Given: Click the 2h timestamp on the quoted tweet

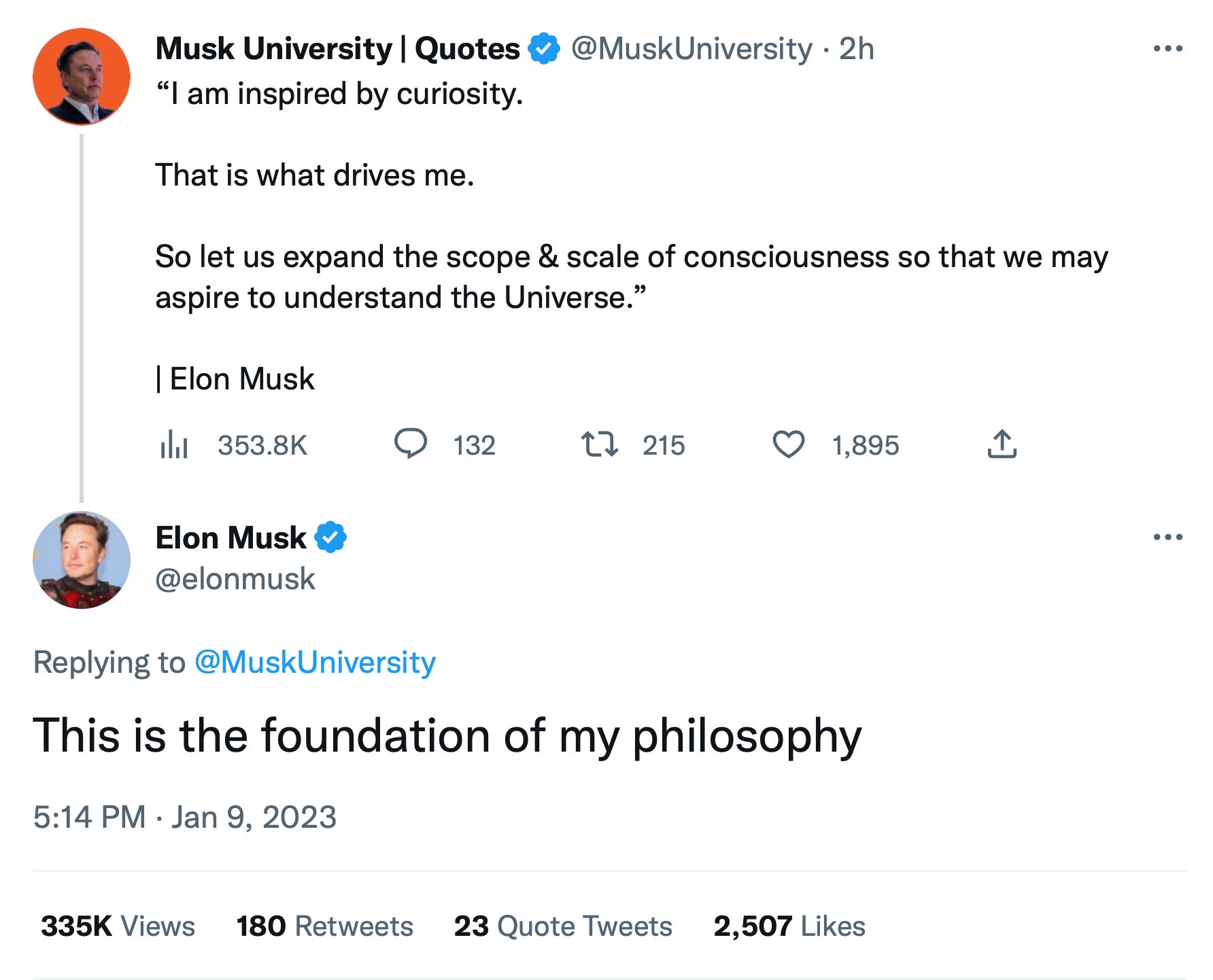Looking at the screenshot, I should 856,49.
